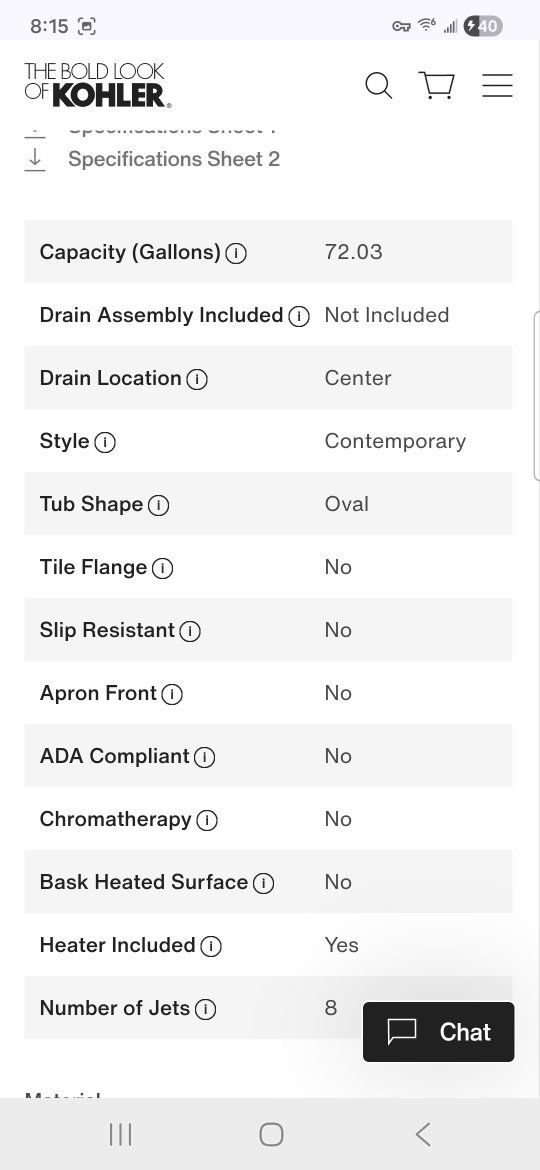Screen dimensions: 540x1170
Task: Tap Android home button
Action: click(x=271, y=1135)
